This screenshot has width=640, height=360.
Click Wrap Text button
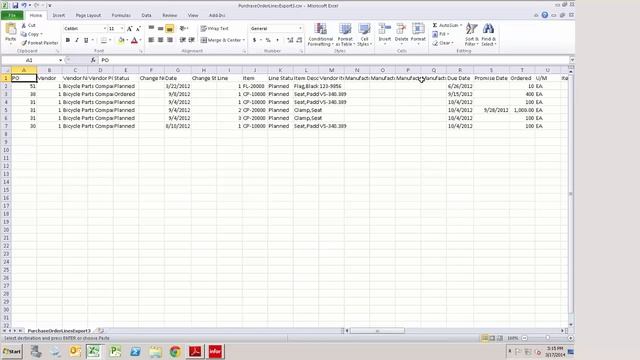coord(215,29)
